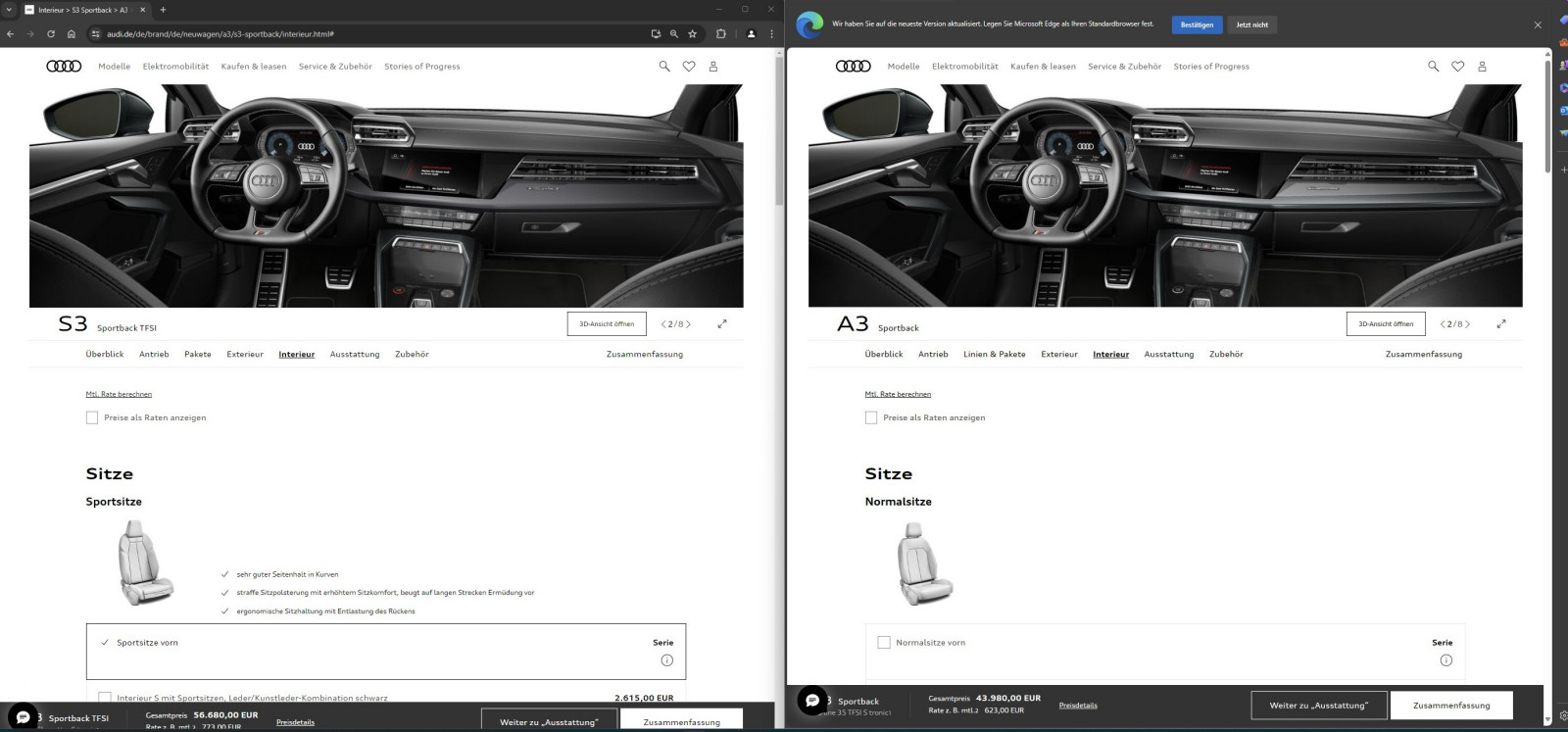
Task: Open the search icon on the A3 page
Action: click(x=1434, y=66)
